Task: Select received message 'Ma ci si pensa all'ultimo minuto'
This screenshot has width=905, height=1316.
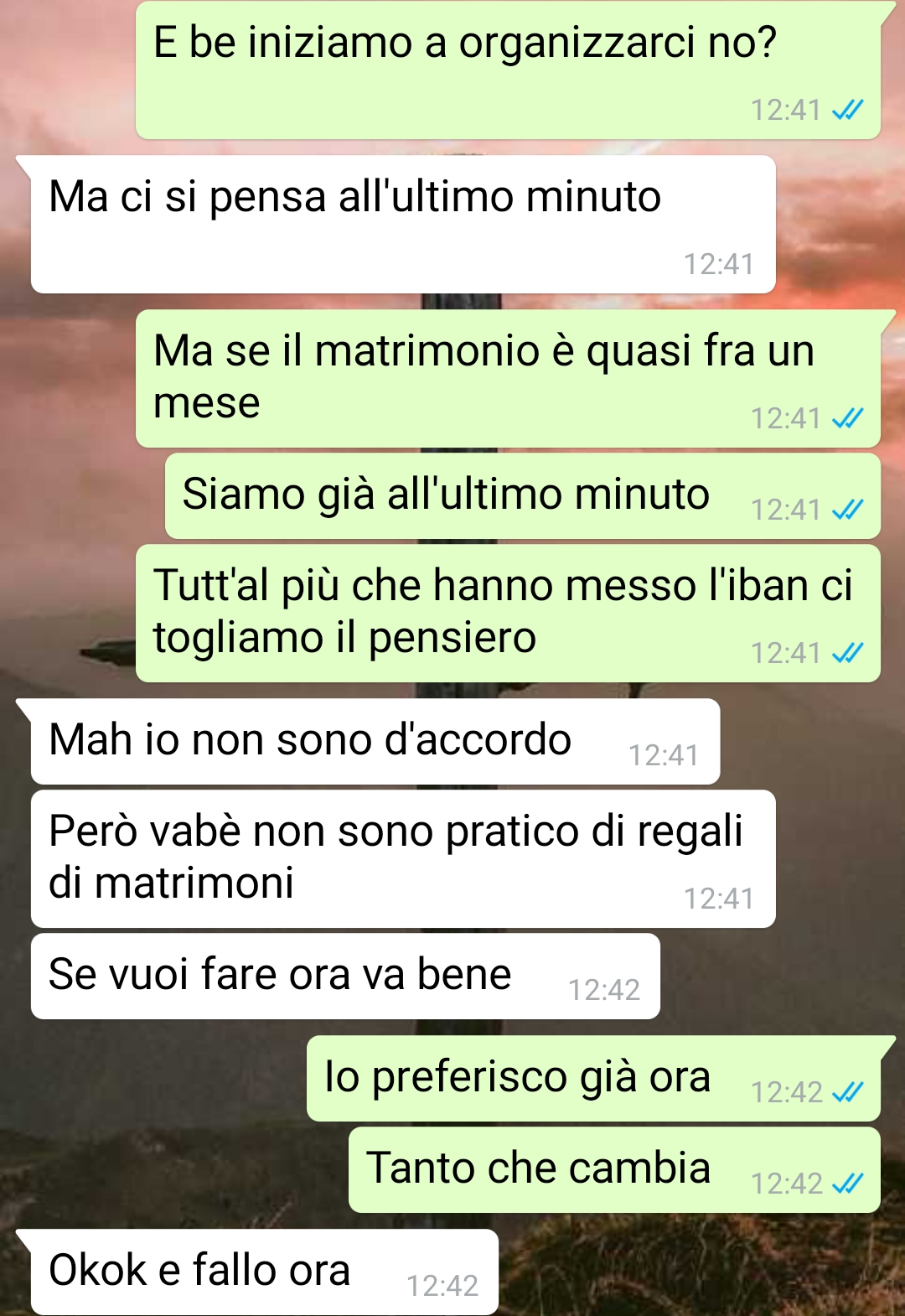Action: tap(403, 224)
